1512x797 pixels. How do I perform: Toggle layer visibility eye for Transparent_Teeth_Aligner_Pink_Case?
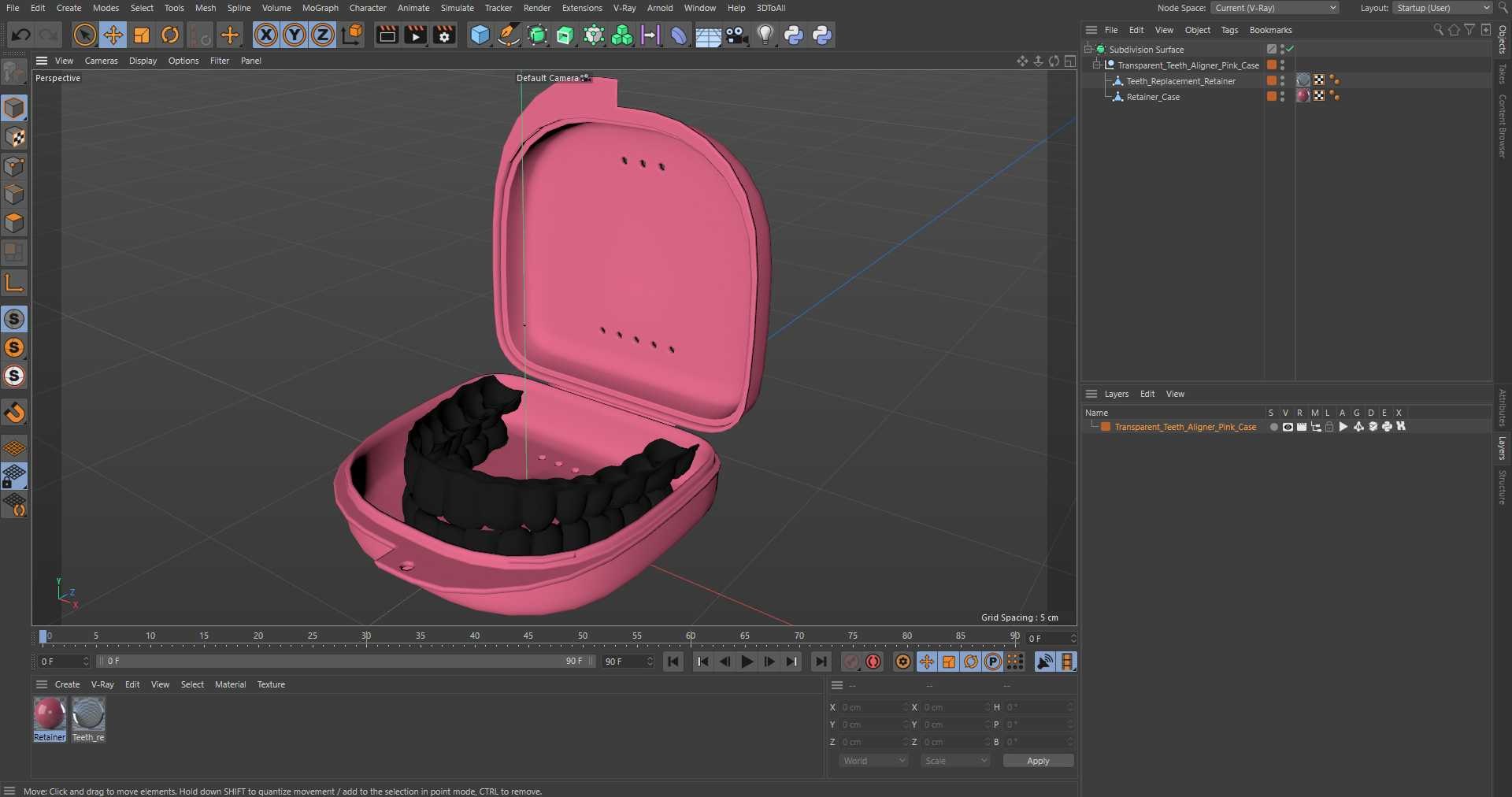1288,427
